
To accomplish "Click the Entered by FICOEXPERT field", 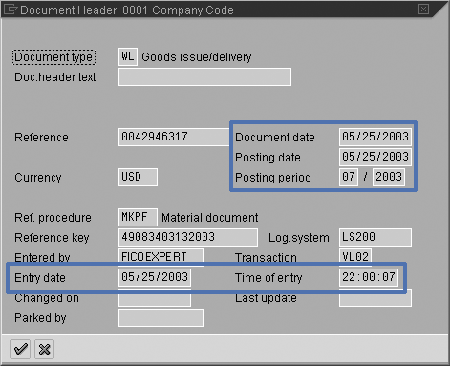I will click(161, 257).
